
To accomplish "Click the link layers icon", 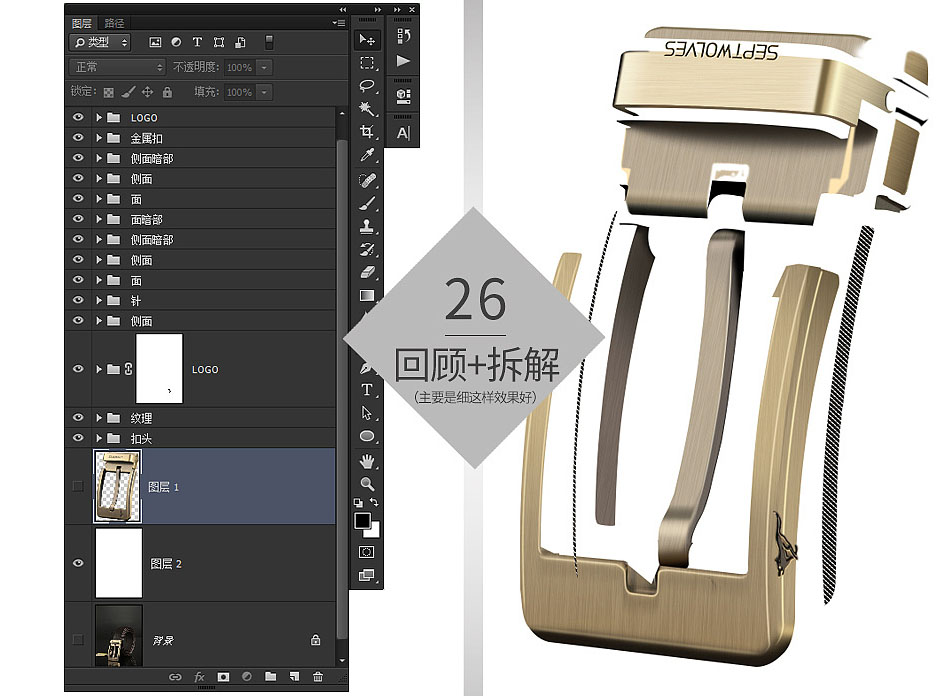I will [x=175, y=677].
